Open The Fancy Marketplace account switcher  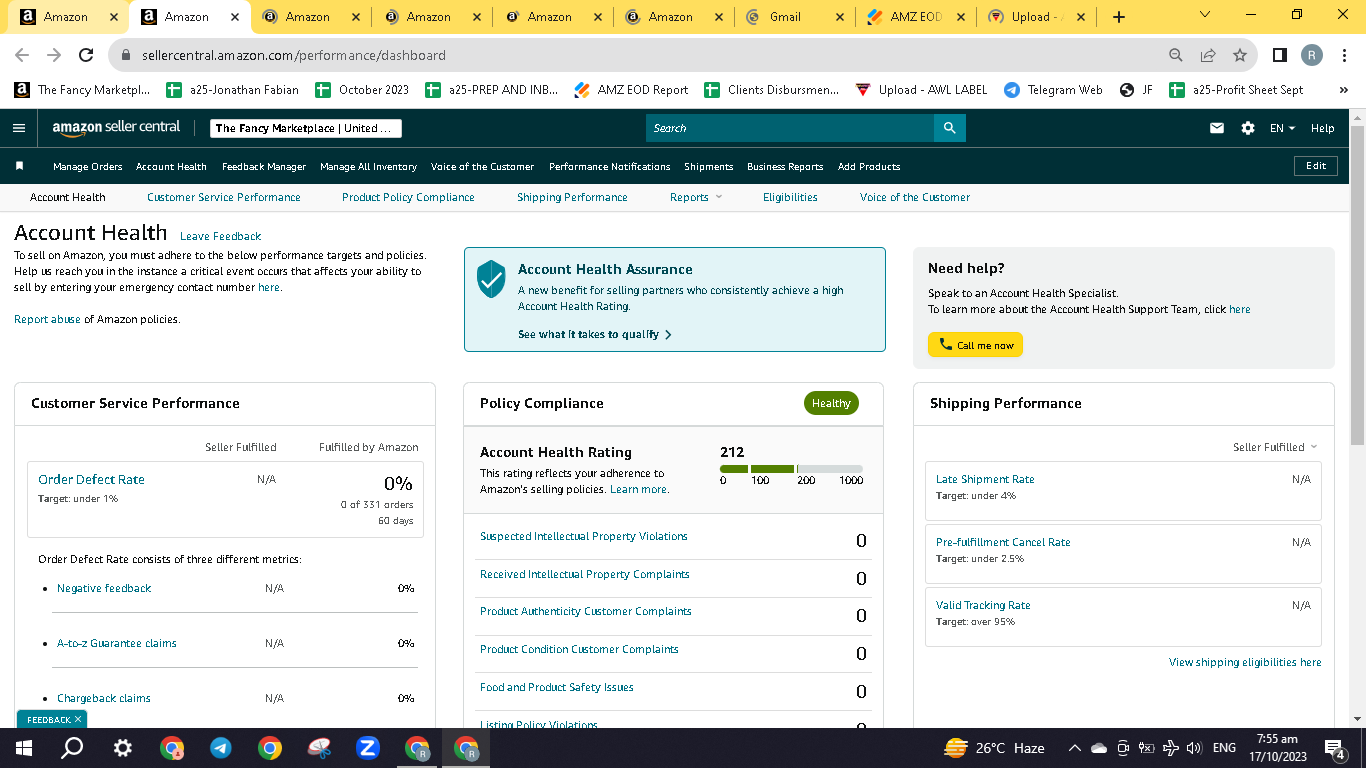pyautogui.click(x=306, y=128)
